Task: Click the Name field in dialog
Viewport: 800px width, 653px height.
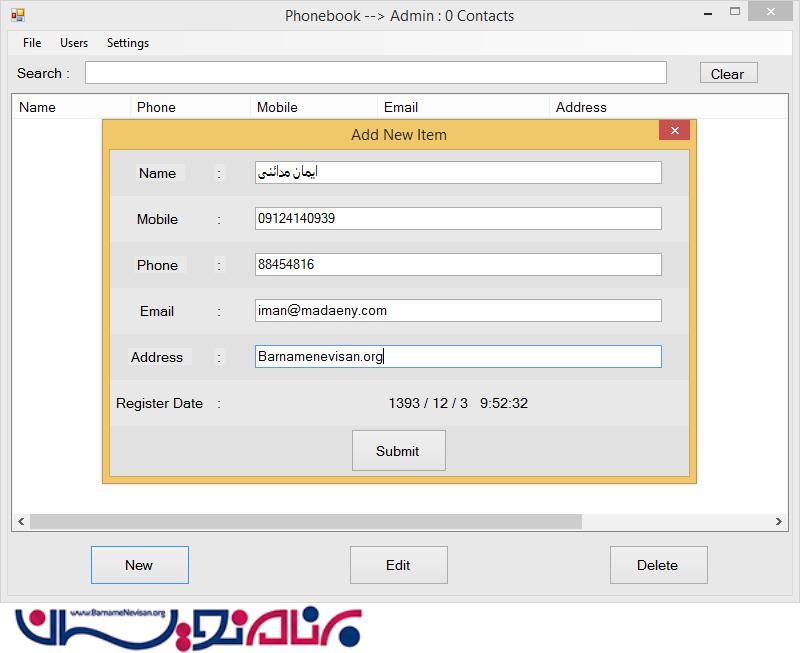Action: click(x=458, y=172)
